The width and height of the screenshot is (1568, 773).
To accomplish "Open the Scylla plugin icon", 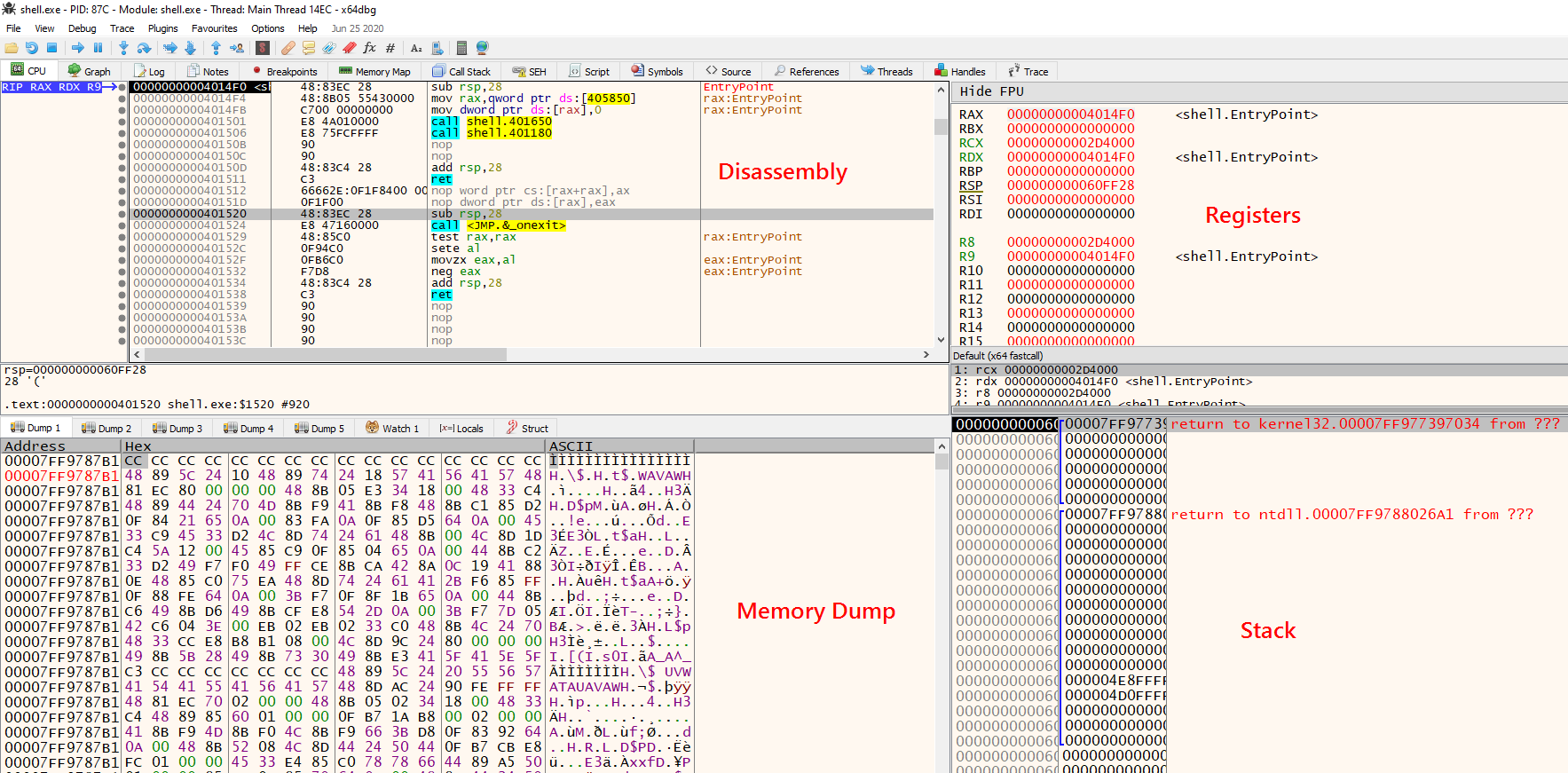I will click(x=262, y=48).
